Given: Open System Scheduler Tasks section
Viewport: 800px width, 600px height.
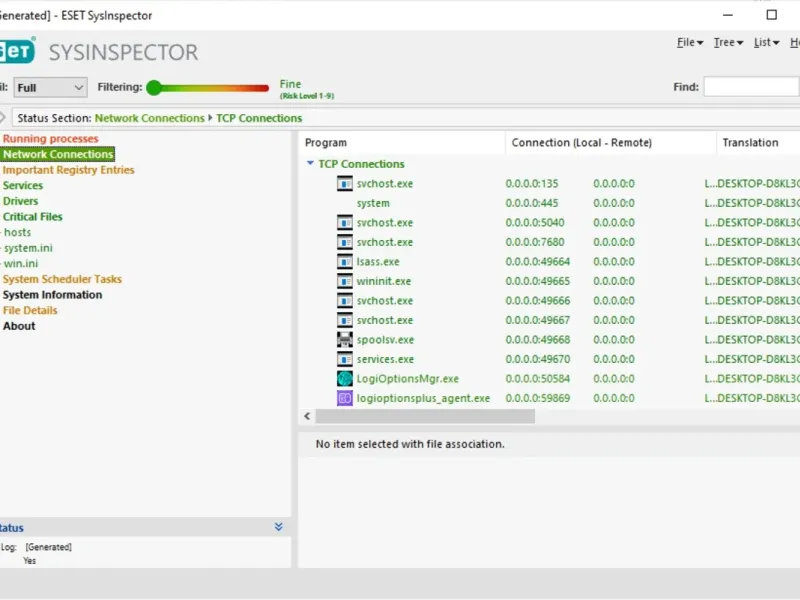Looking at the screenshot, I should 62,279.
